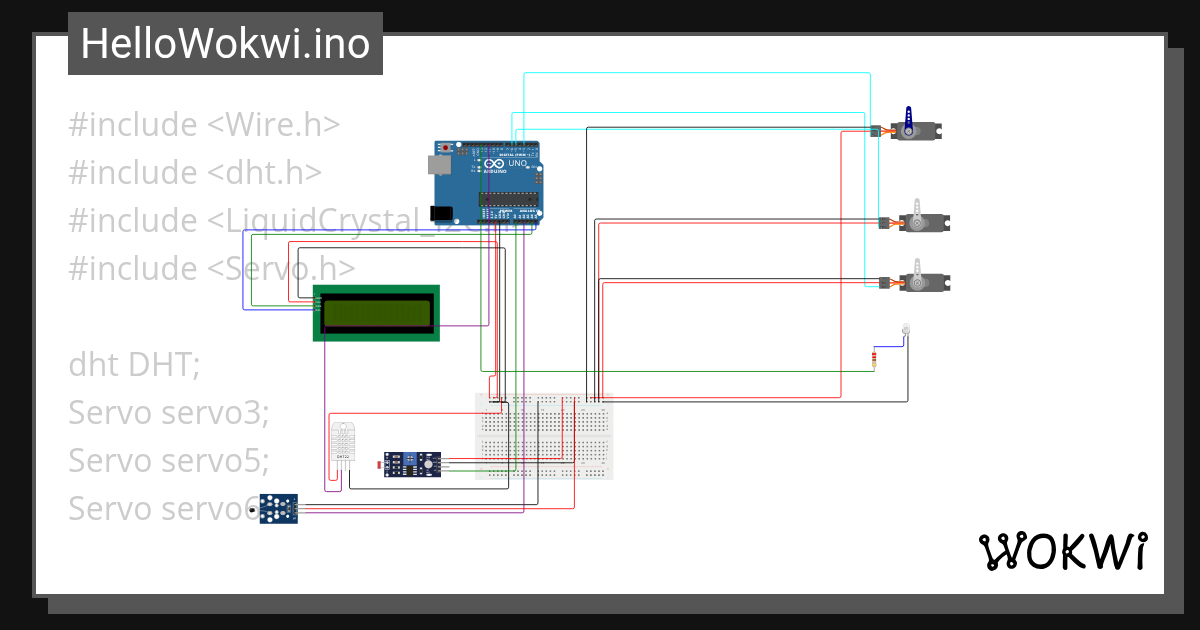Click the #include Wire.h line
The image size is (1200, 630).
coord(203,124)
